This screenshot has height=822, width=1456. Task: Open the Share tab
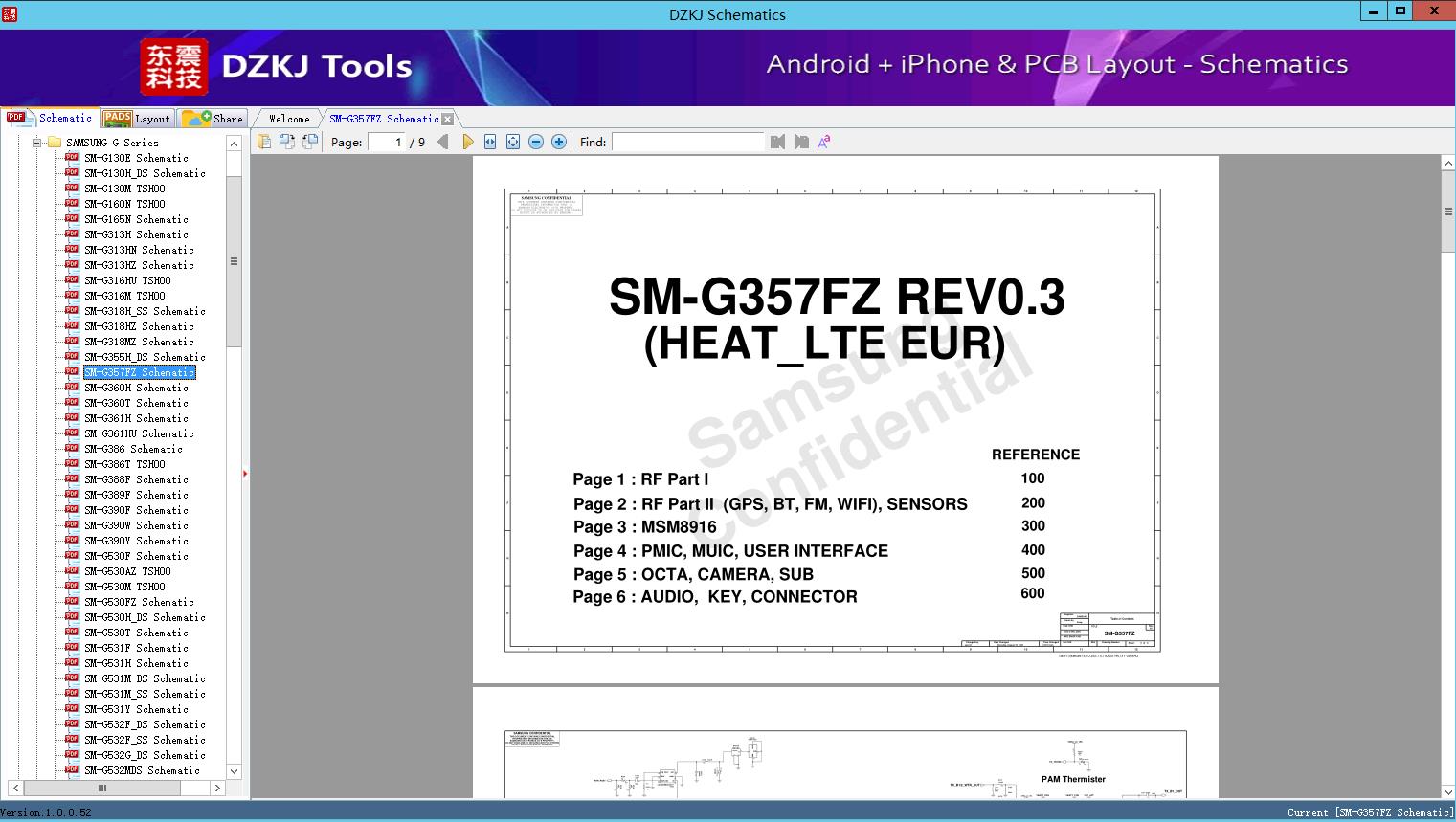coord(213,119)
